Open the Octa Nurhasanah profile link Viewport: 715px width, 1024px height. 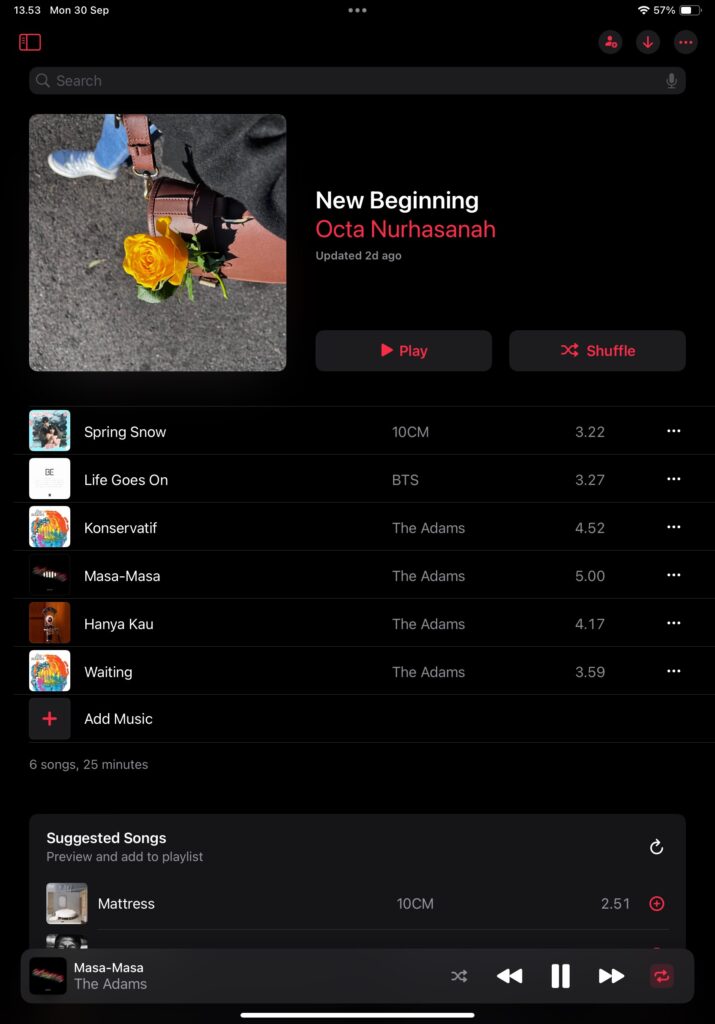pyautogui.click(x=405, y=229)
